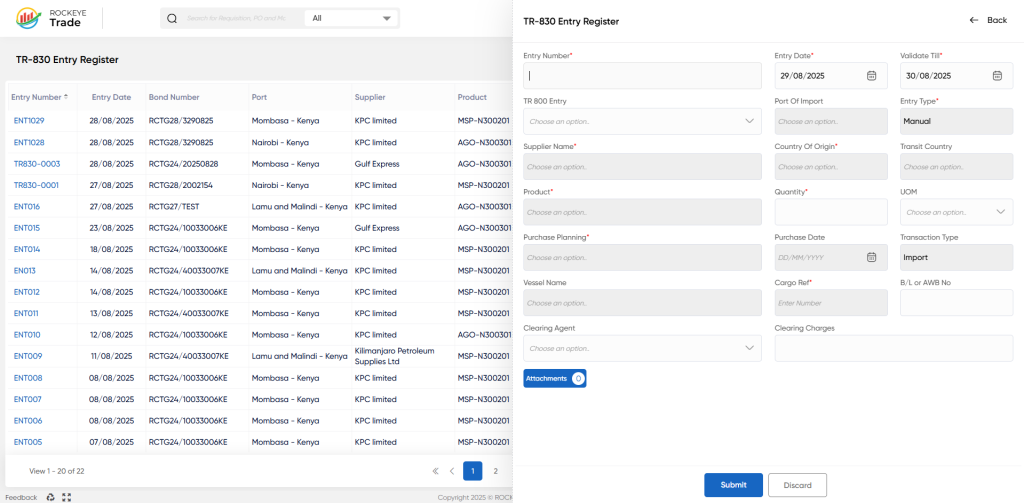Go Back from the entry form

tap(988, 20)
